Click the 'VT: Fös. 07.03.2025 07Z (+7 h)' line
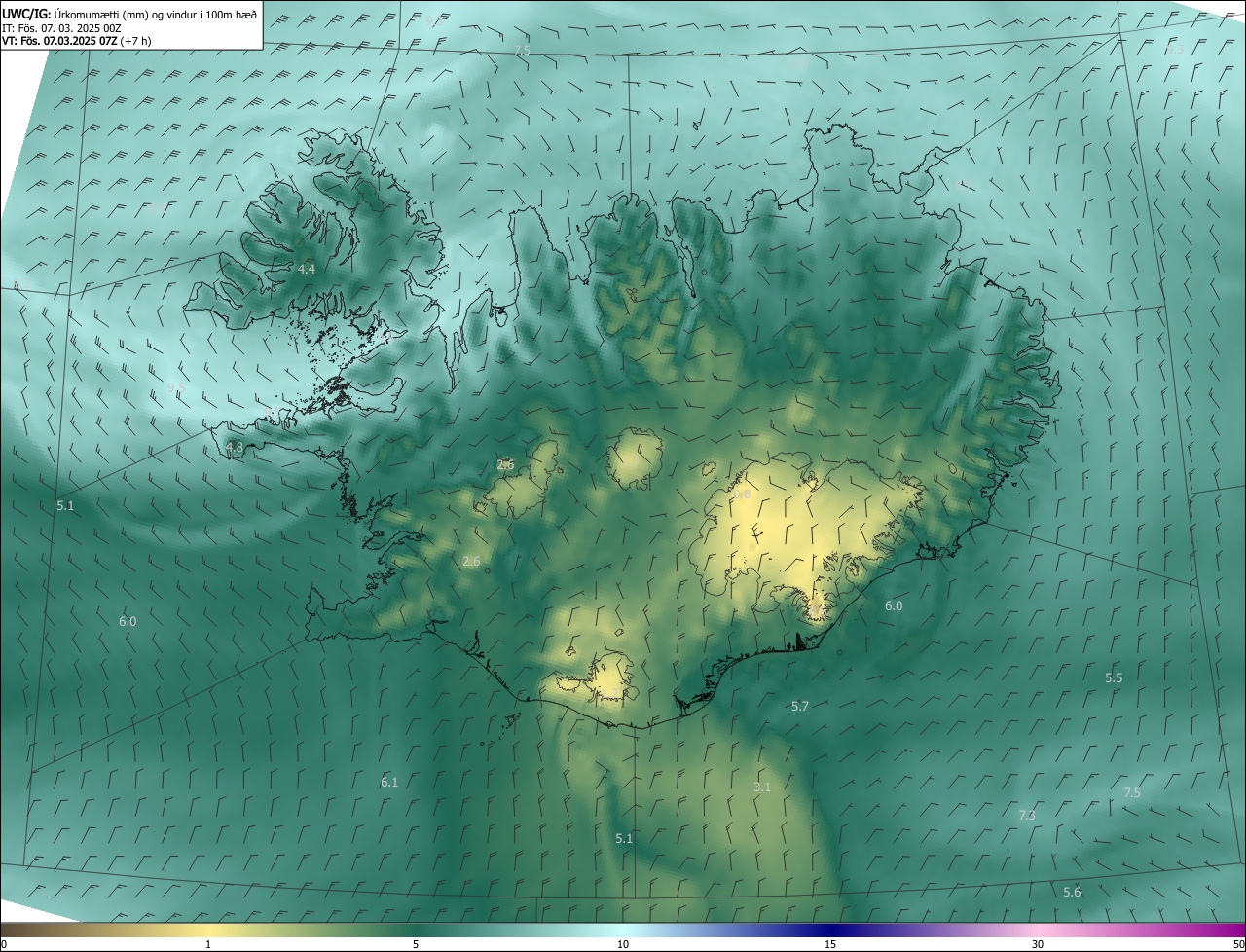This screenshot has height=952, width=1246. coord(77,40)
